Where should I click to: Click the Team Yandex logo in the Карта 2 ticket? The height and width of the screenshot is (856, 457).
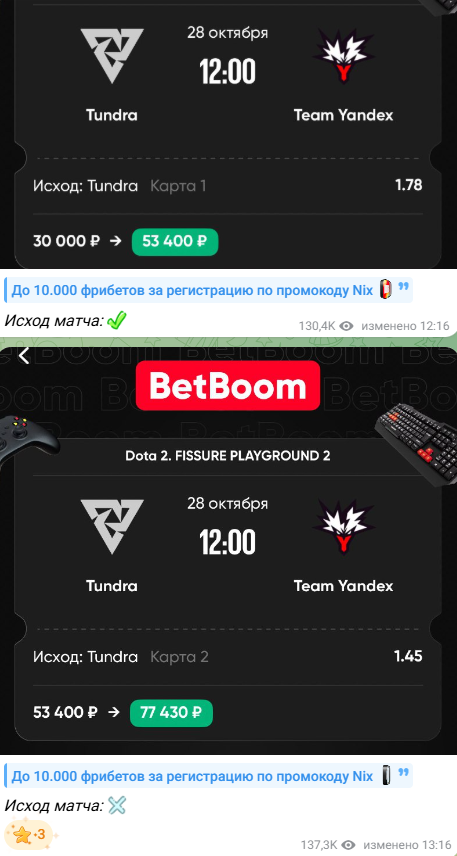pos(343,527)
